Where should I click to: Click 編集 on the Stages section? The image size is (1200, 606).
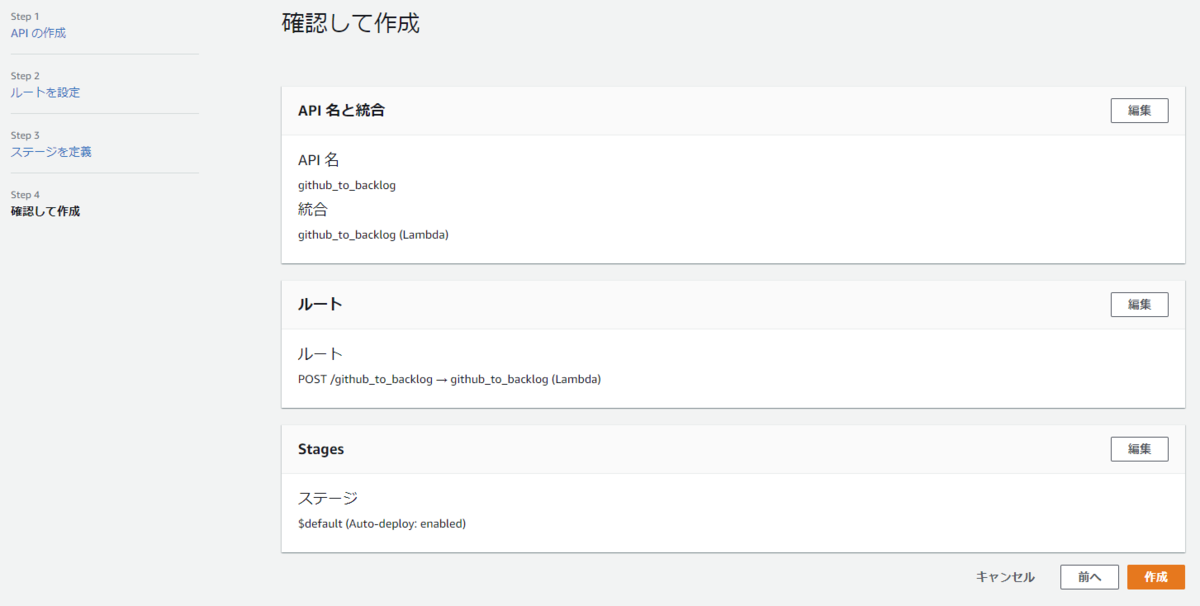coord(1139,448)
